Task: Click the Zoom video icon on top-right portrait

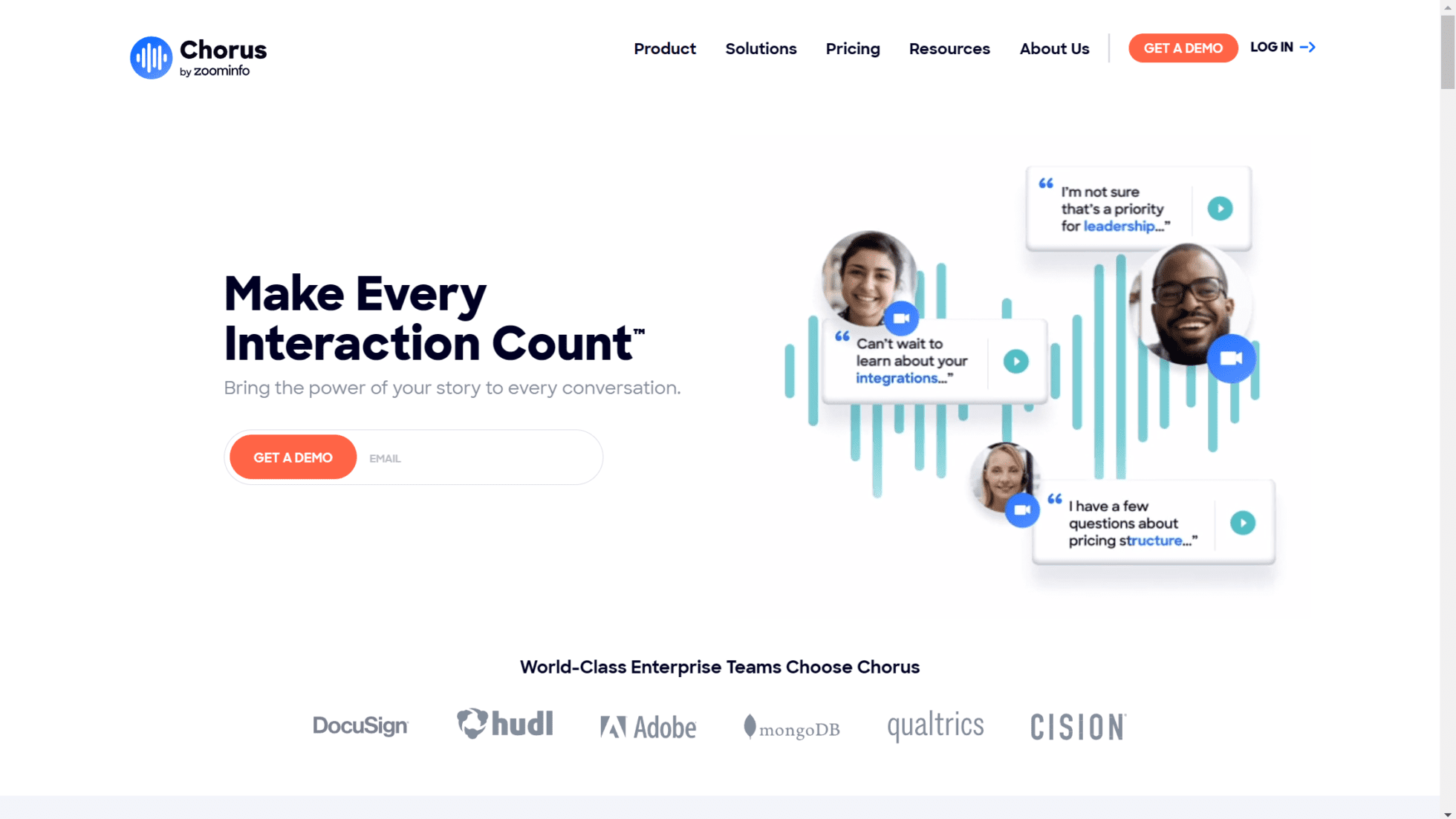Action: pos(1232,357)
